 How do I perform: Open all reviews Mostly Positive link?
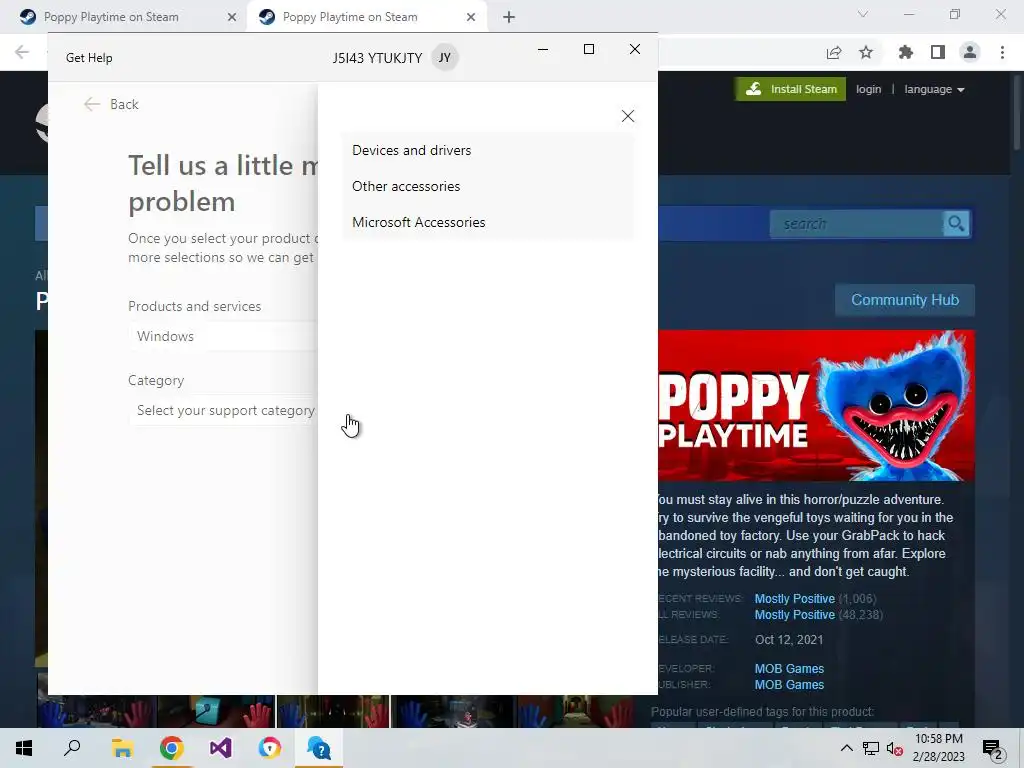[x=794, y=615]
